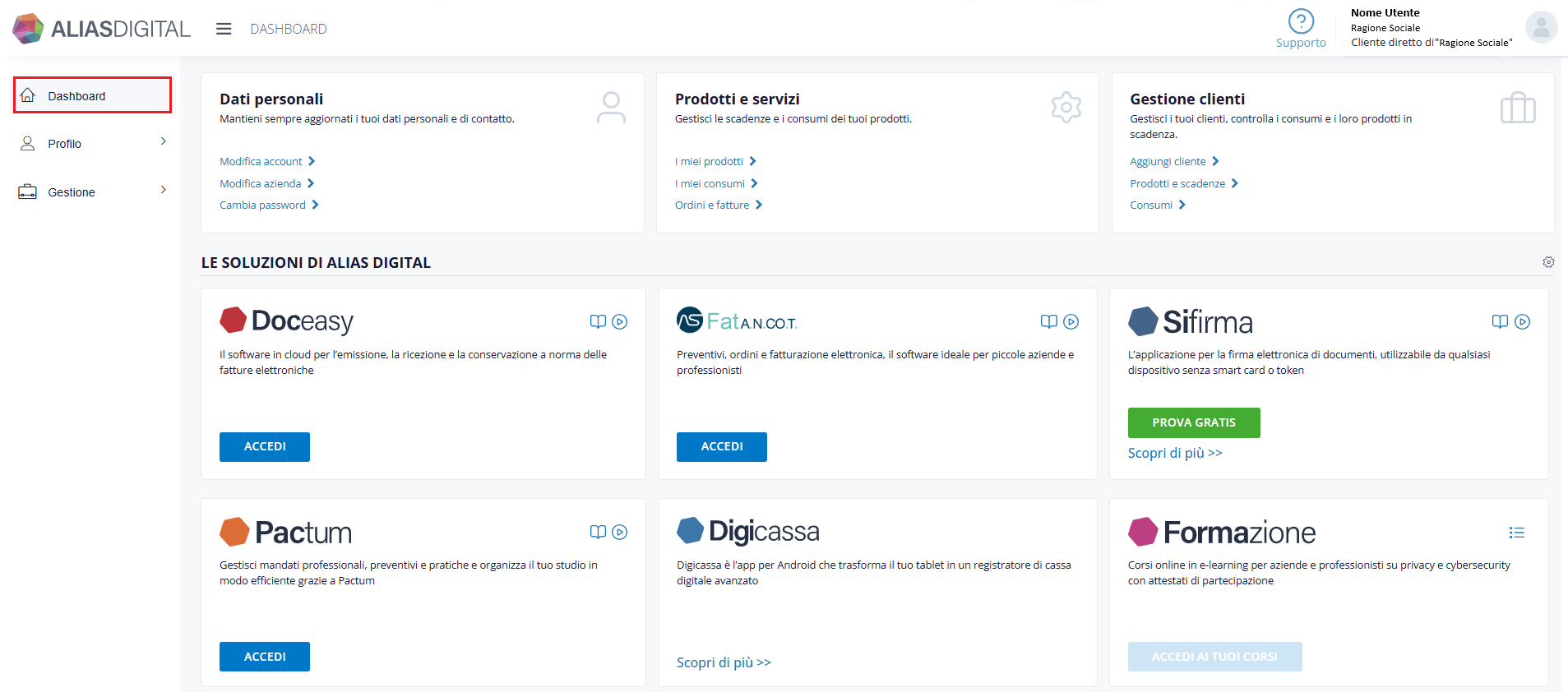
Task: Play the Doceasy video tutorial
Action: point(620,321)
